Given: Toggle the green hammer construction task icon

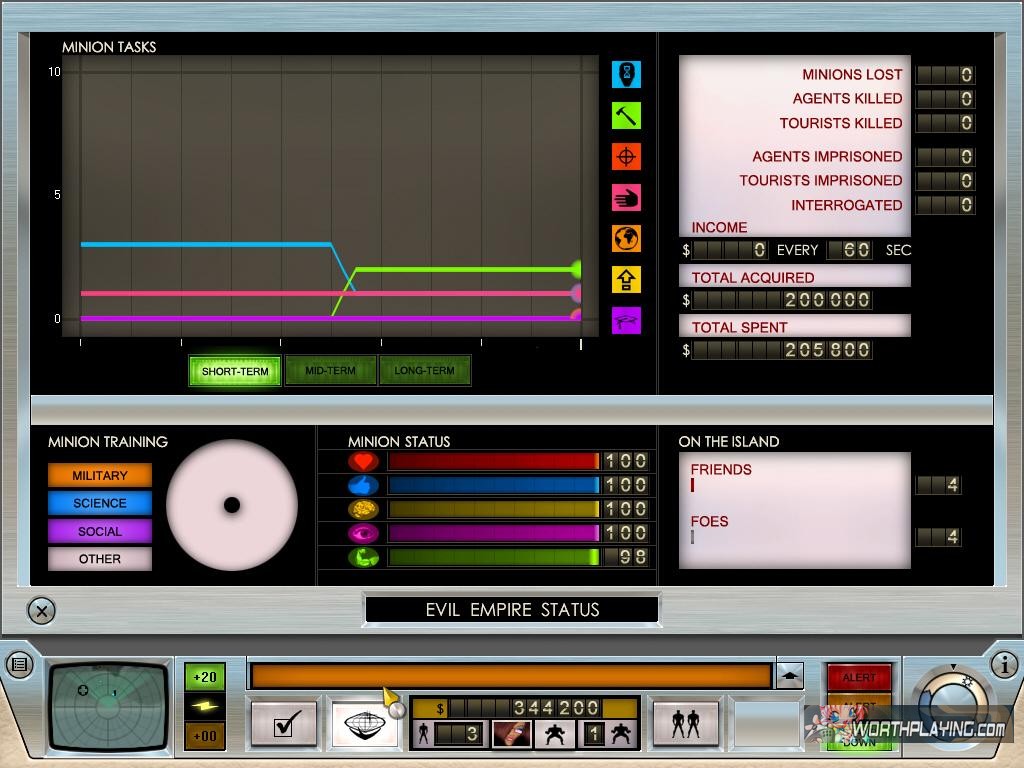Looking at the screenshot, I should coord(627,115).
